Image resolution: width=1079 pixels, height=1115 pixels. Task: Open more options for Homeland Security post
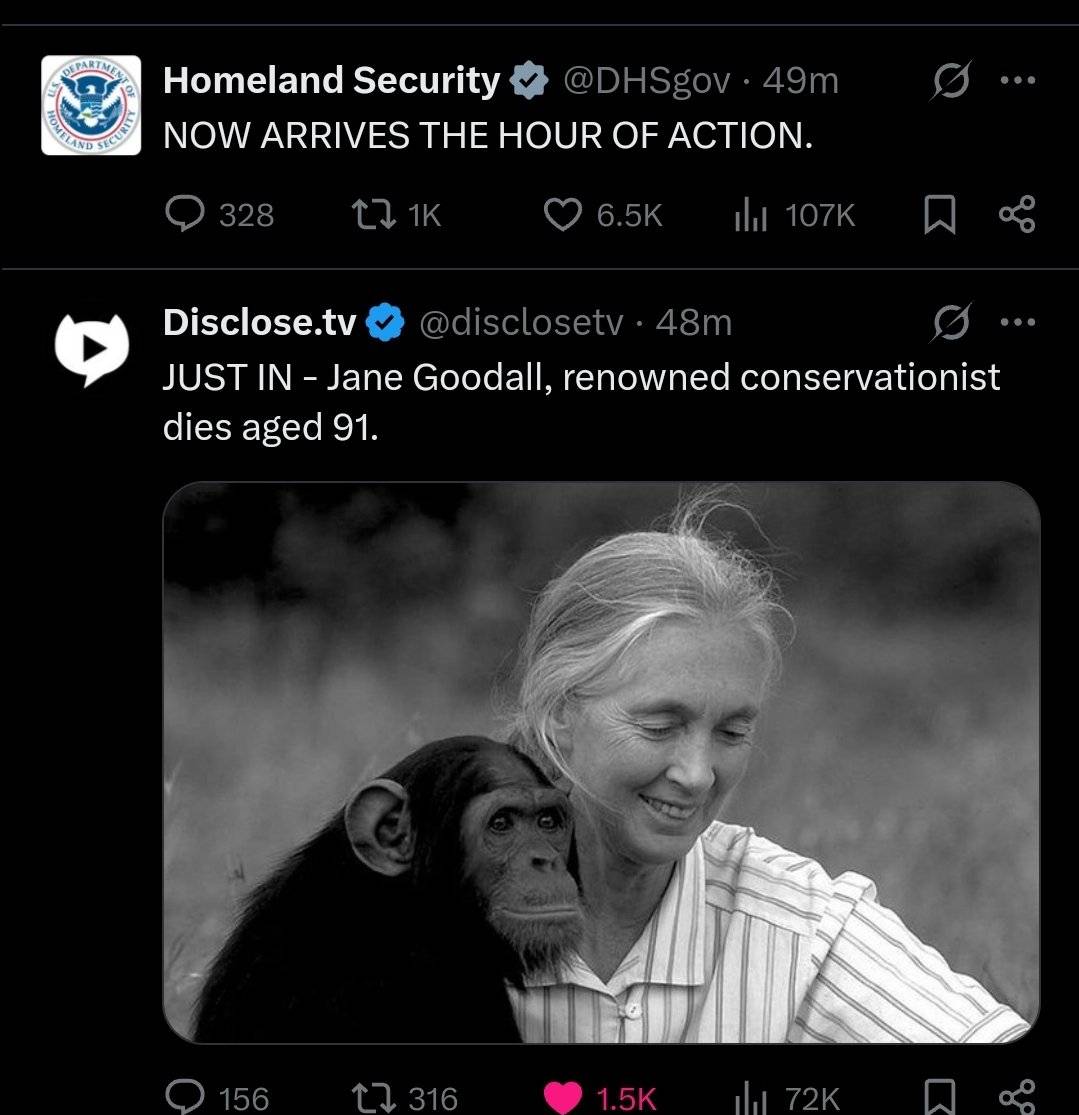[x=1018, y=81]
